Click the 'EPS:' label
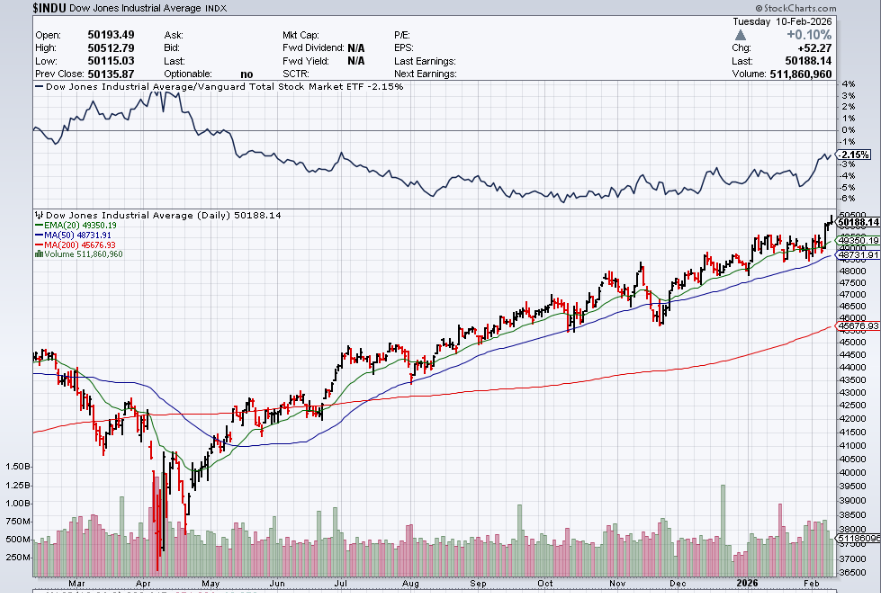Image resolution: width=882 pixels, height=593 pixels. (404, 48)
